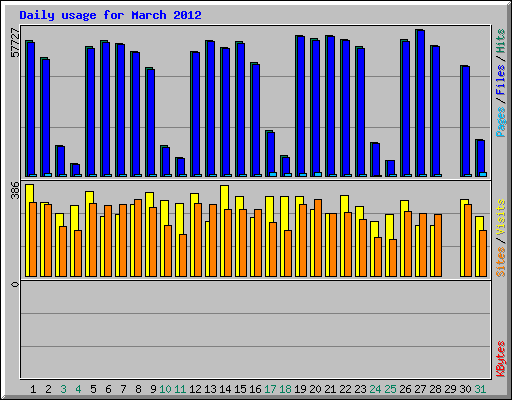The width and height of the screenshot is (512, 400).
Task: Click green weekend day label 24
Action: pos(375,389)
